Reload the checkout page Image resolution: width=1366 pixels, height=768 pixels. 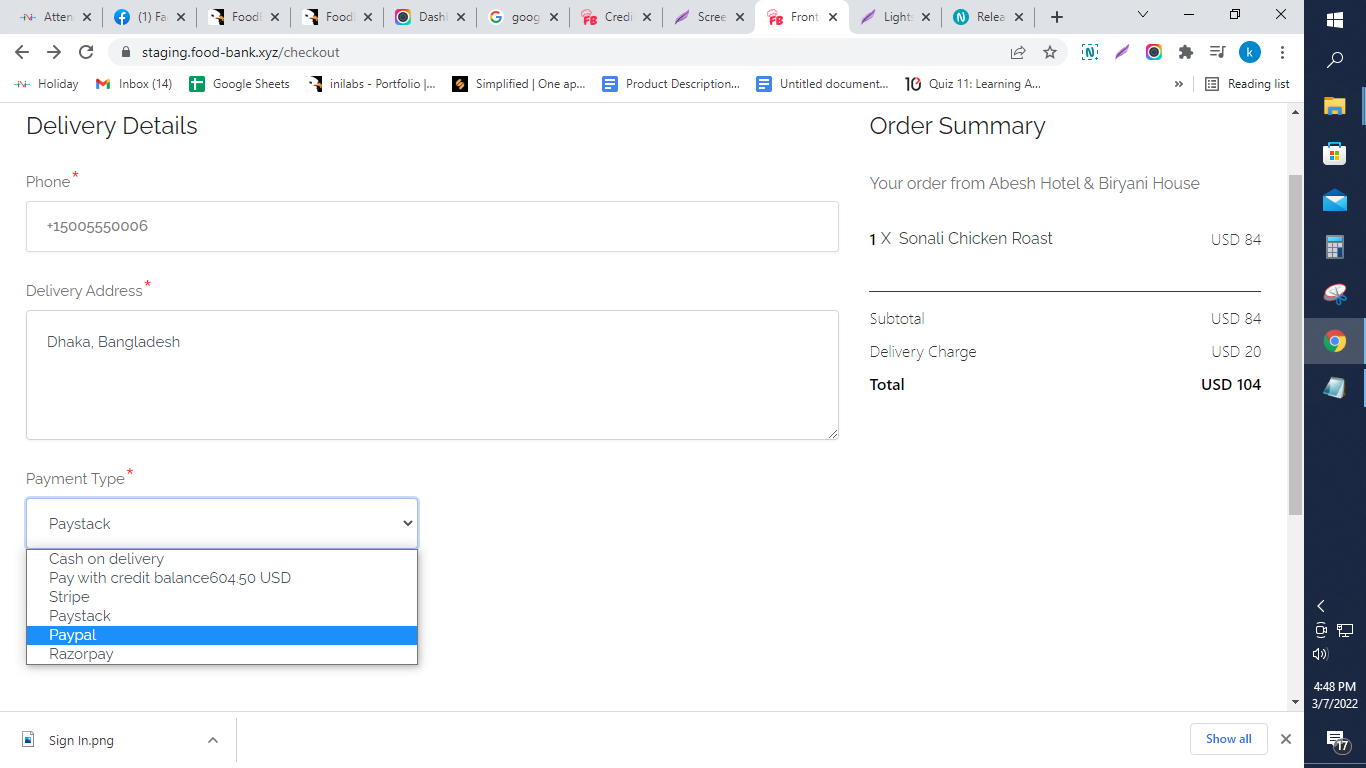[x=86, y=52]
